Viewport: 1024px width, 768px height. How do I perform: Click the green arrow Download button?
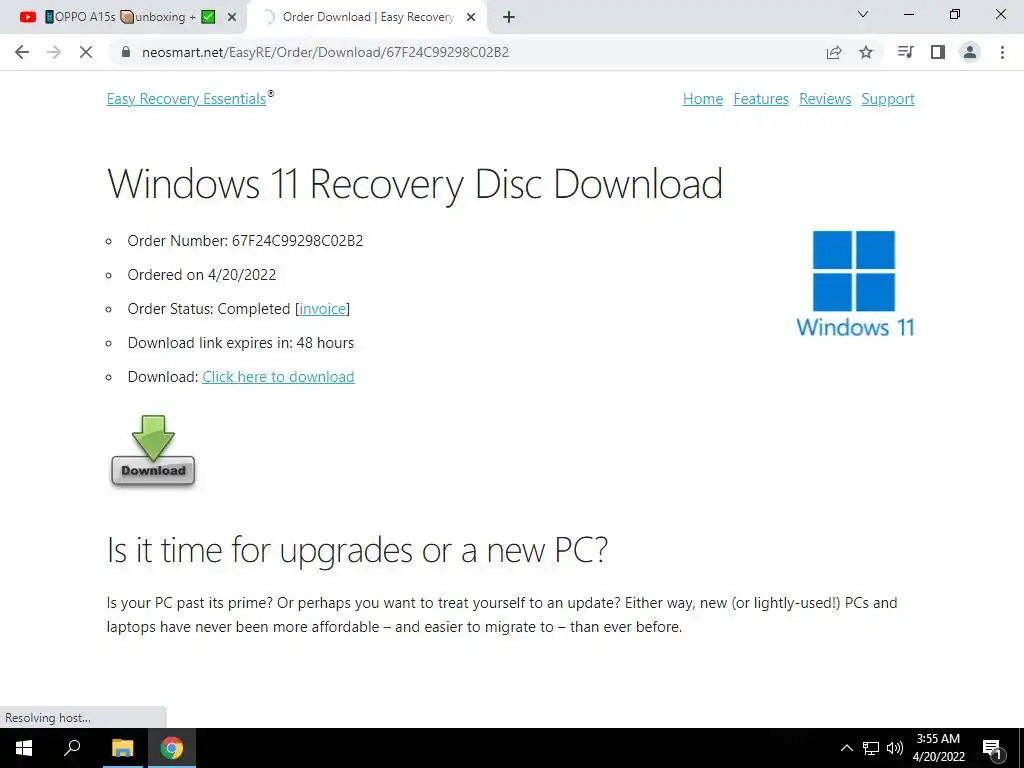click(x=153, y=451)
